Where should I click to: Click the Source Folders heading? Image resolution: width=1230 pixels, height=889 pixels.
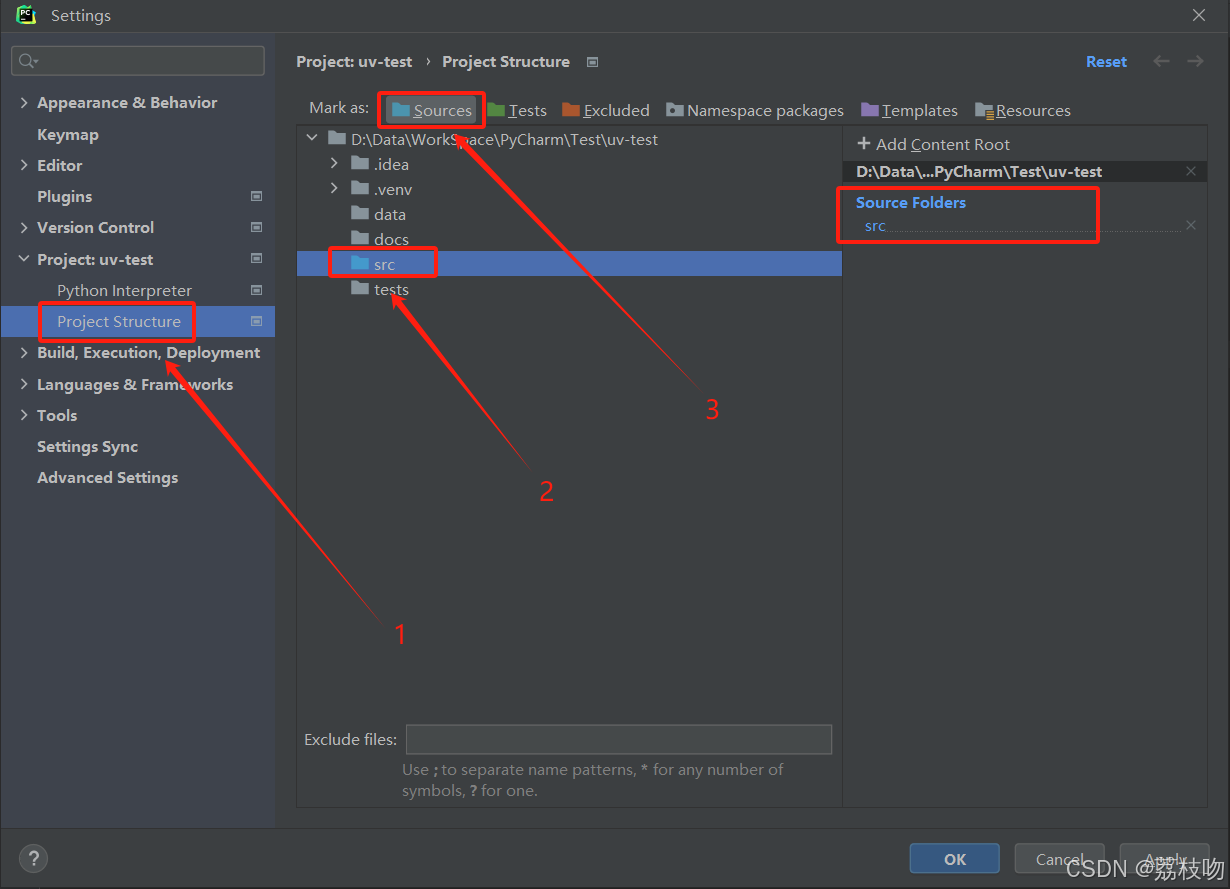[911, 202]
